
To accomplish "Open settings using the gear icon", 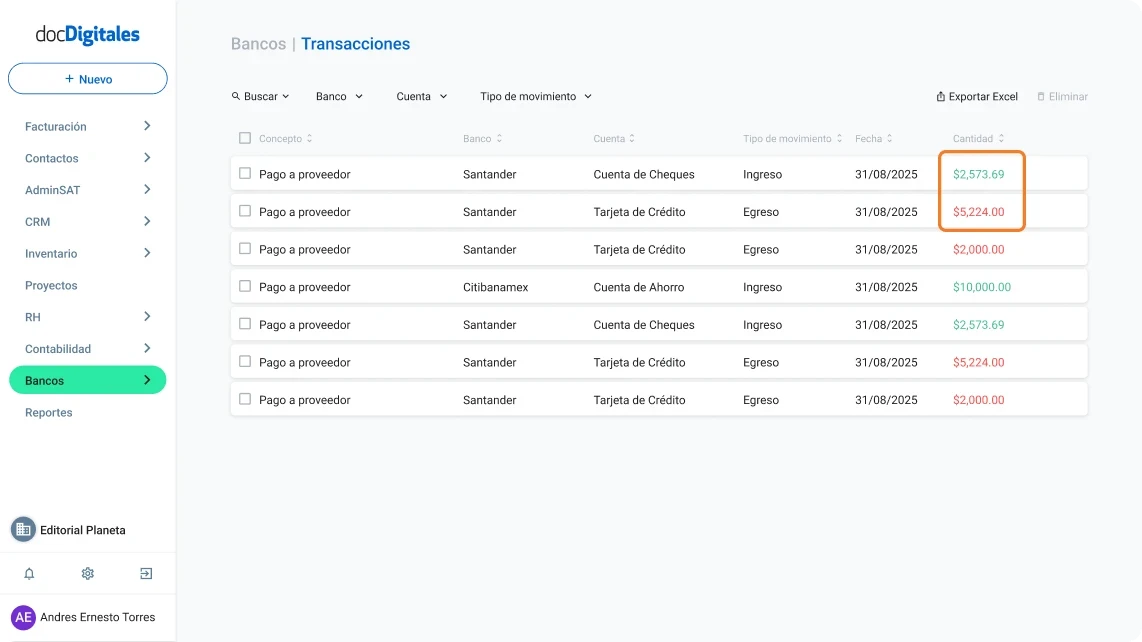I will 87,573.
